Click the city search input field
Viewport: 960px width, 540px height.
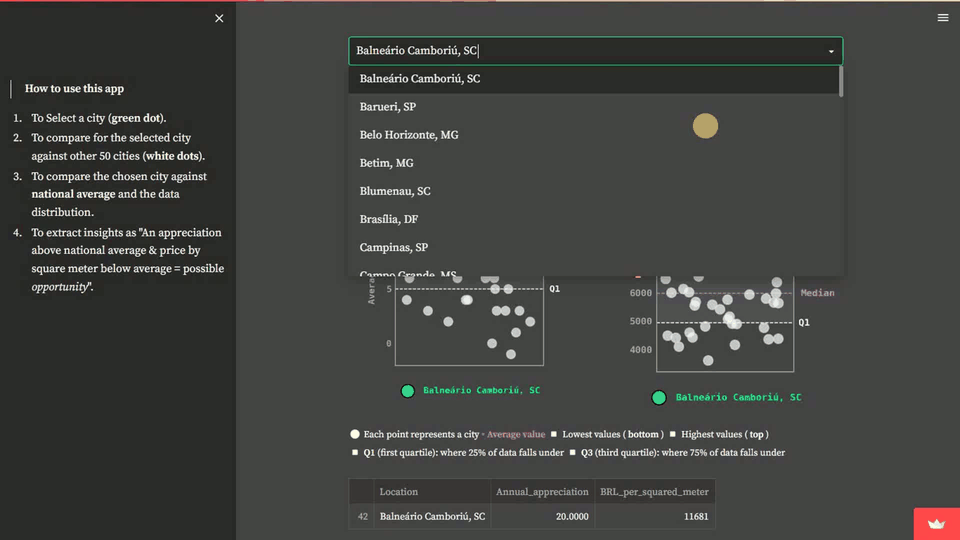[x=580, y=51]
